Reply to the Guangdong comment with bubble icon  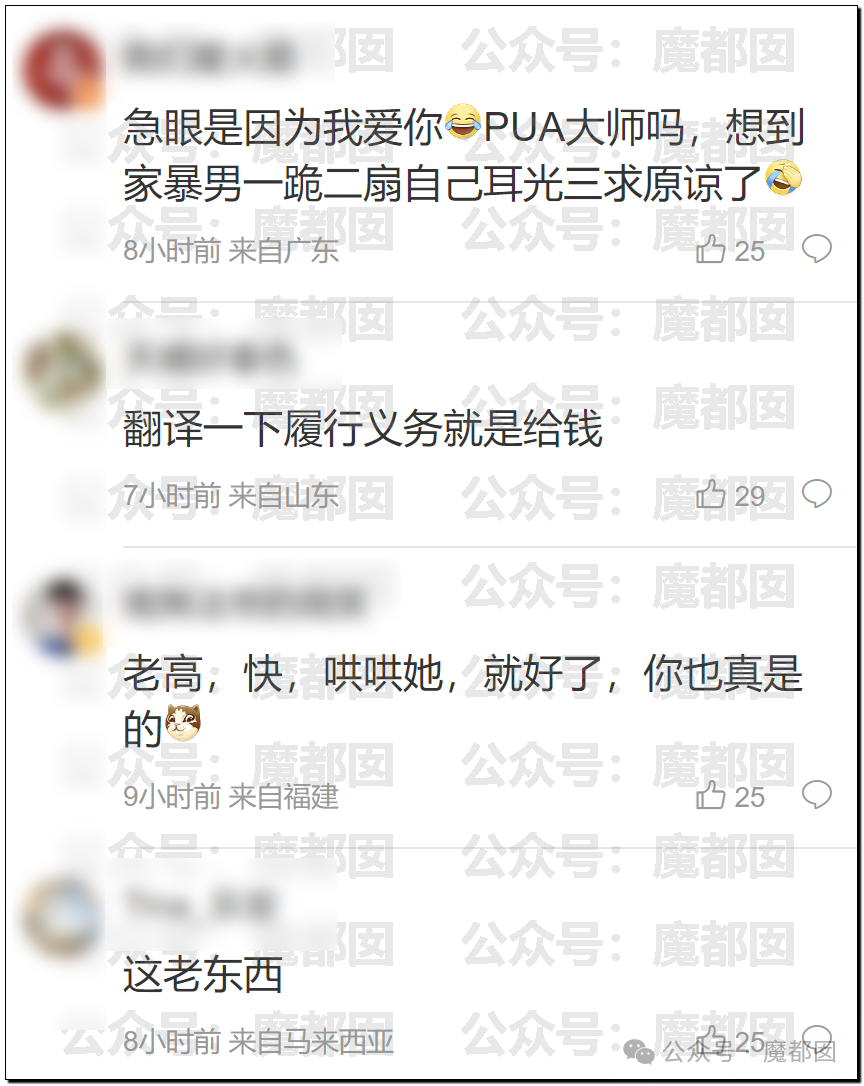816,249
